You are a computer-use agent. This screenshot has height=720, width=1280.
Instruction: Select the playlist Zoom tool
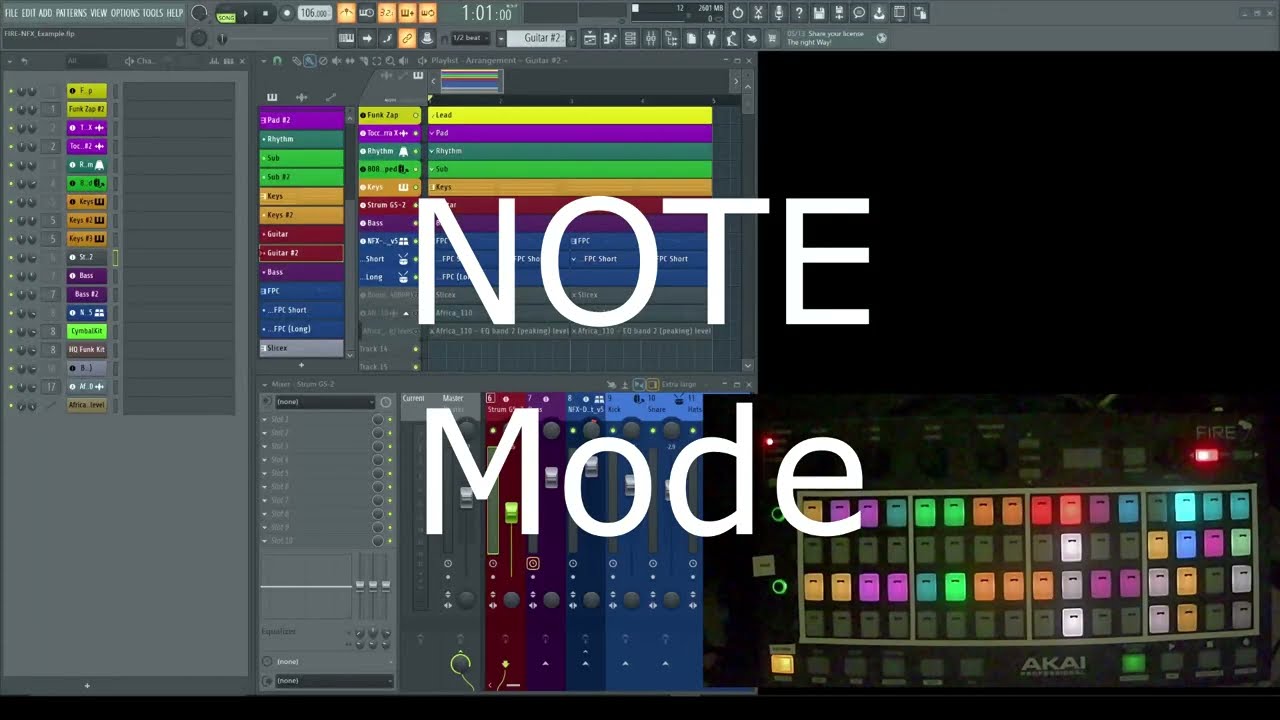(390, 61)
